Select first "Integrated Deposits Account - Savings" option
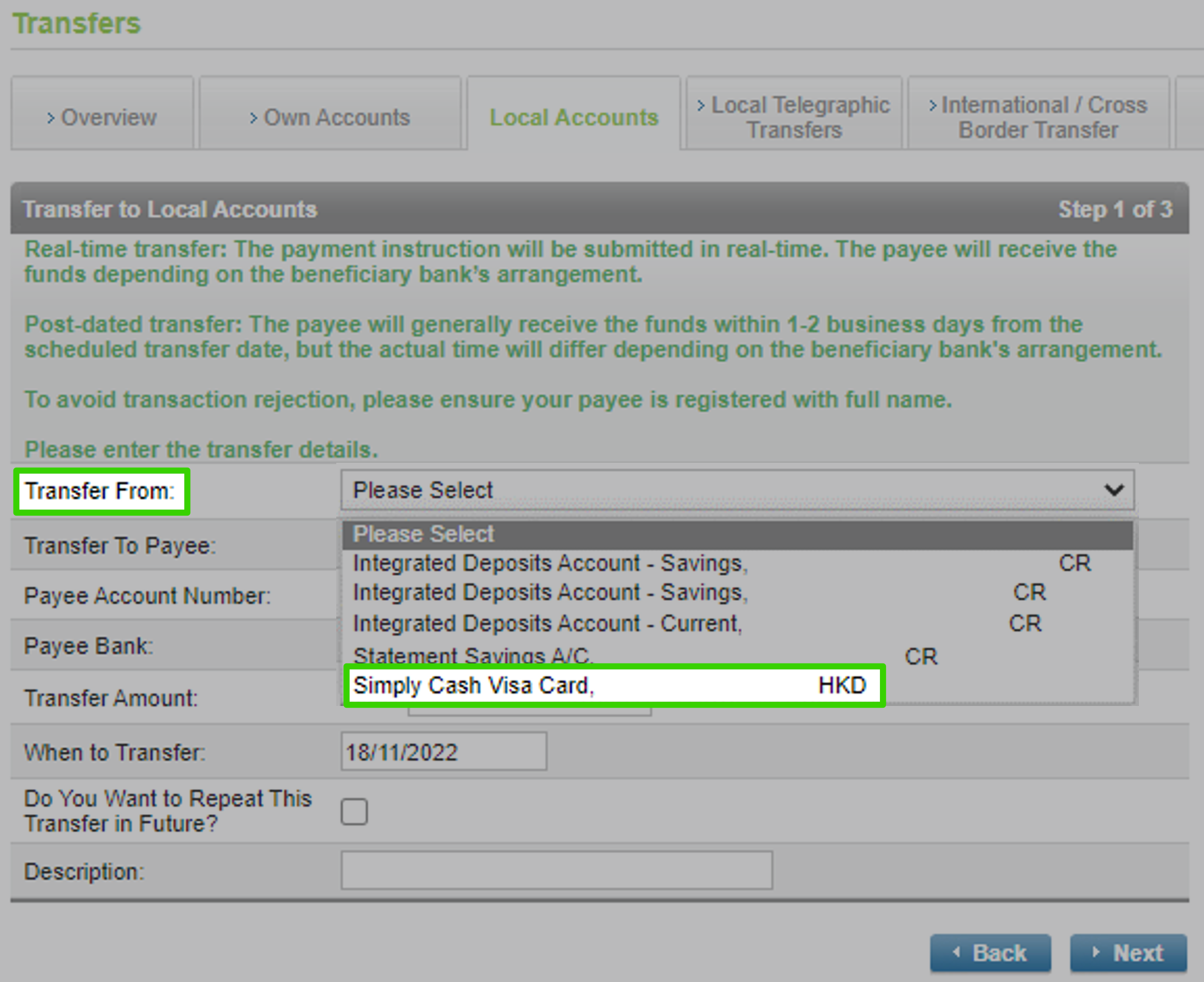Screen dimensions: 1204x982 (608, 563)
